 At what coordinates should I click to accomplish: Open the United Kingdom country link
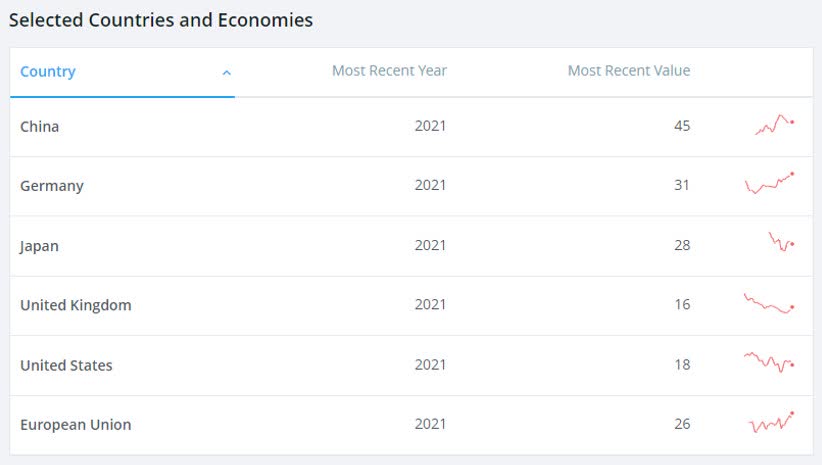(x=75, y=305)
